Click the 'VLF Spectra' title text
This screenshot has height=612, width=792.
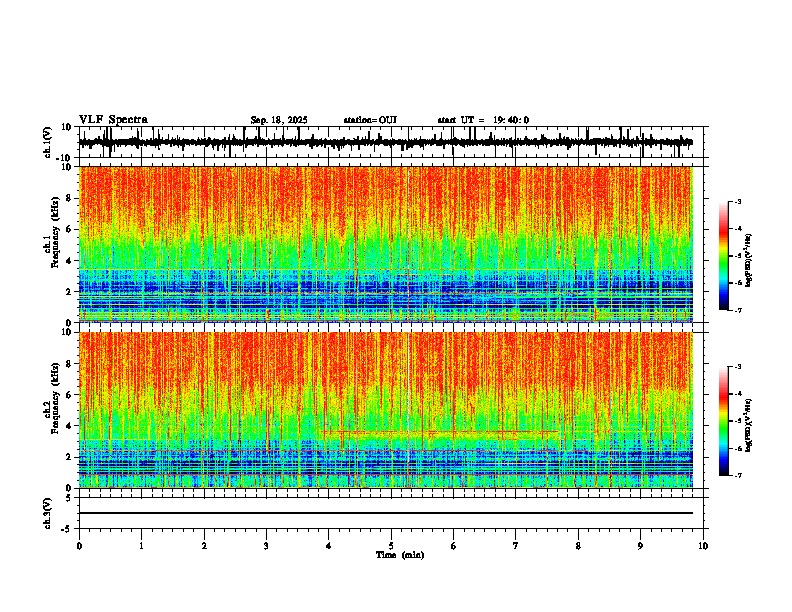pyautogui.click(x=113, y=120)
